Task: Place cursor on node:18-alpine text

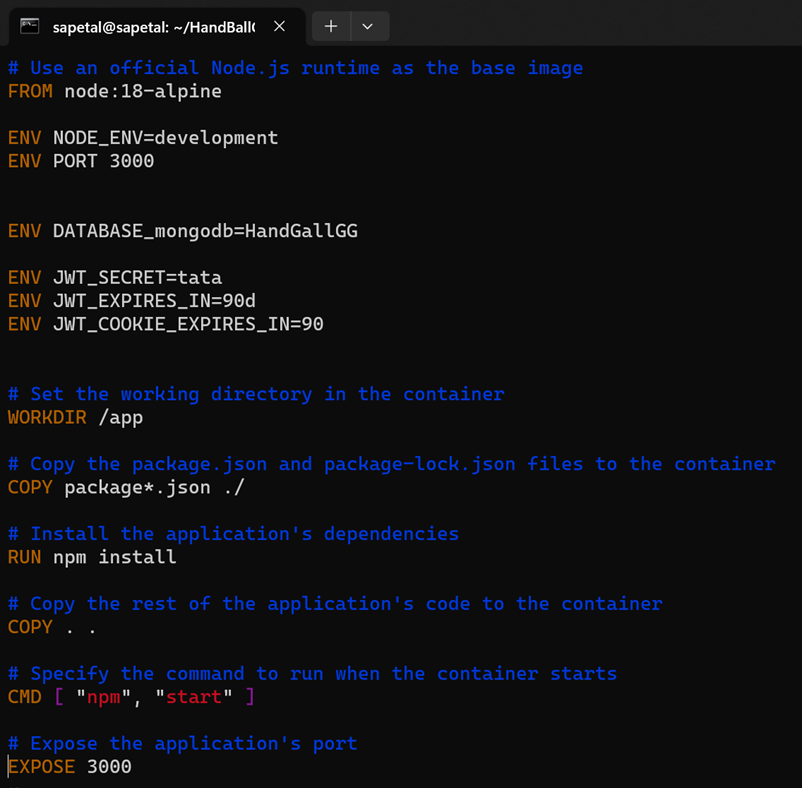Action: [143, 92]
